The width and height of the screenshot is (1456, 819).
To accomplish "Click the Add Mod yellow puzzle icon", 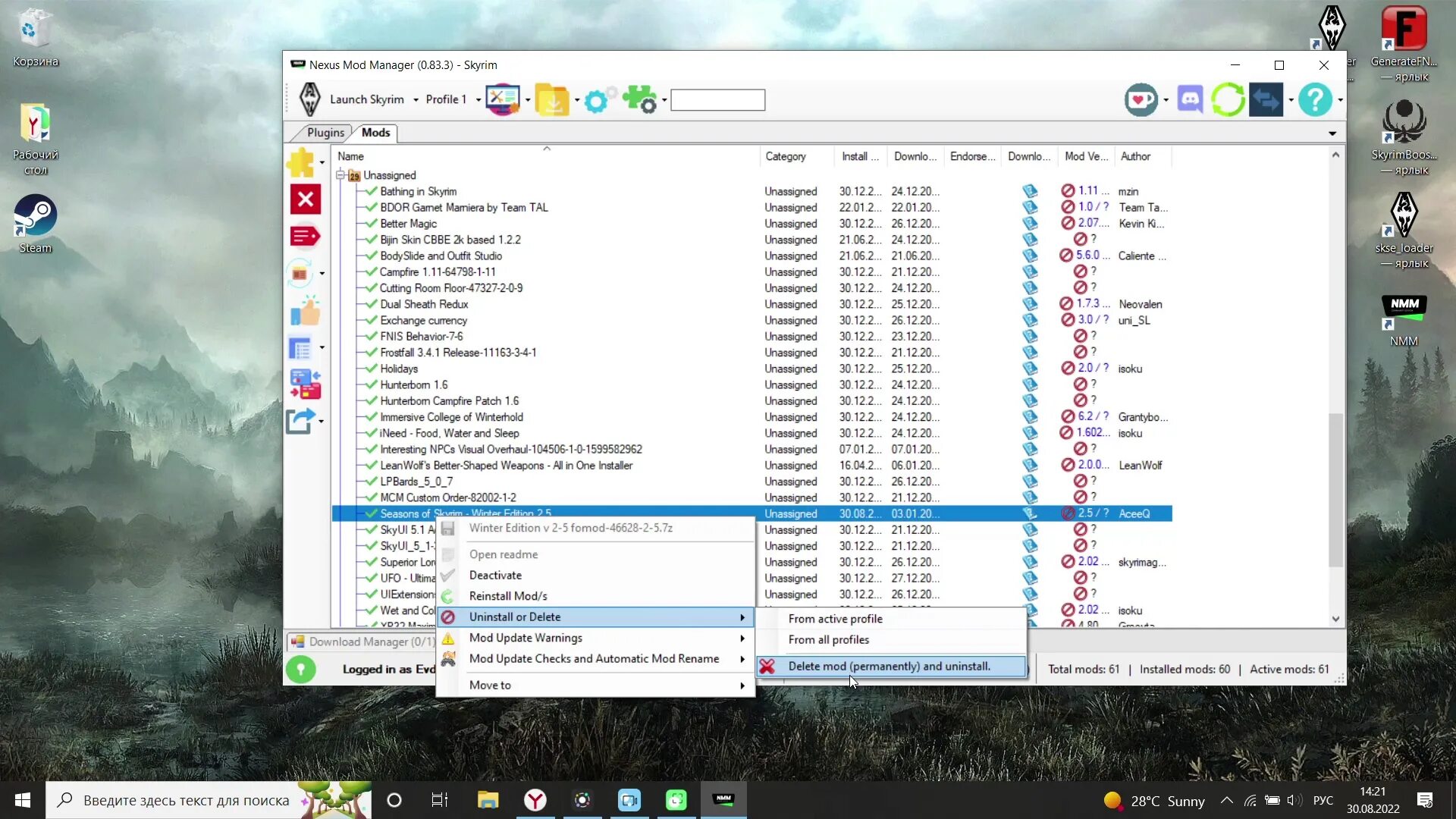I will point(301,162).
